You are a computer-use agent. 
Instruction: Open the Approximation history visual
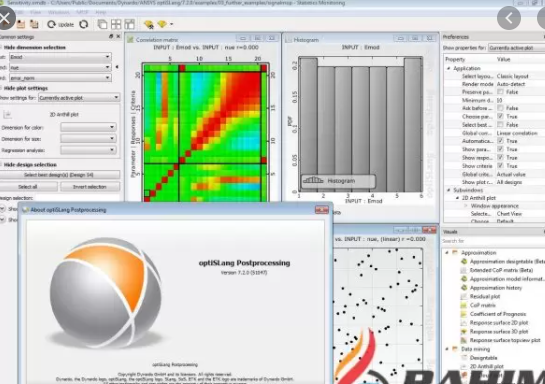[496, 288]
